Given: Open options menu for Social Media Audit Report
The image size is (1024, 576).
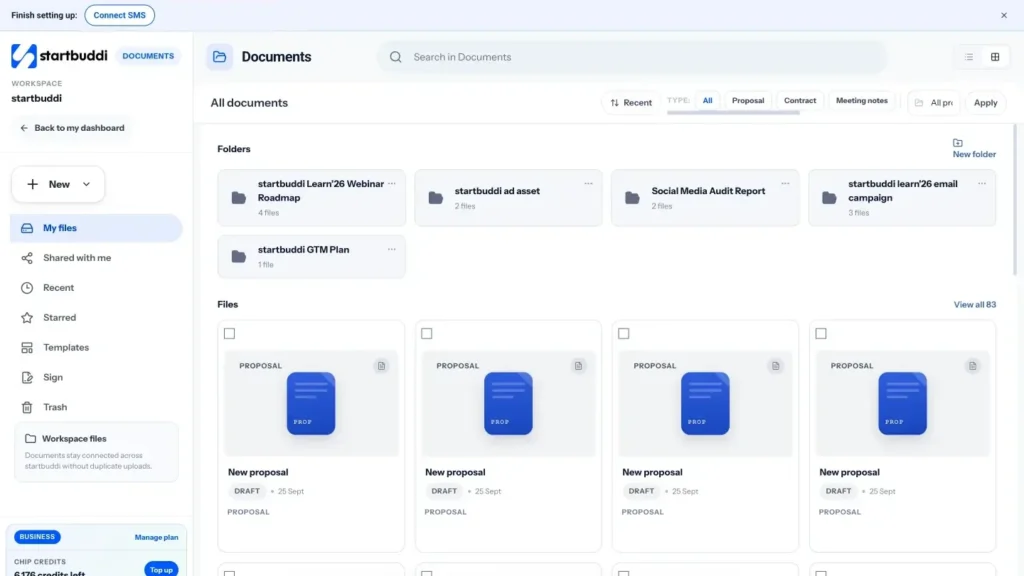Looking at the screenshot, I should [x=786, y=184].
